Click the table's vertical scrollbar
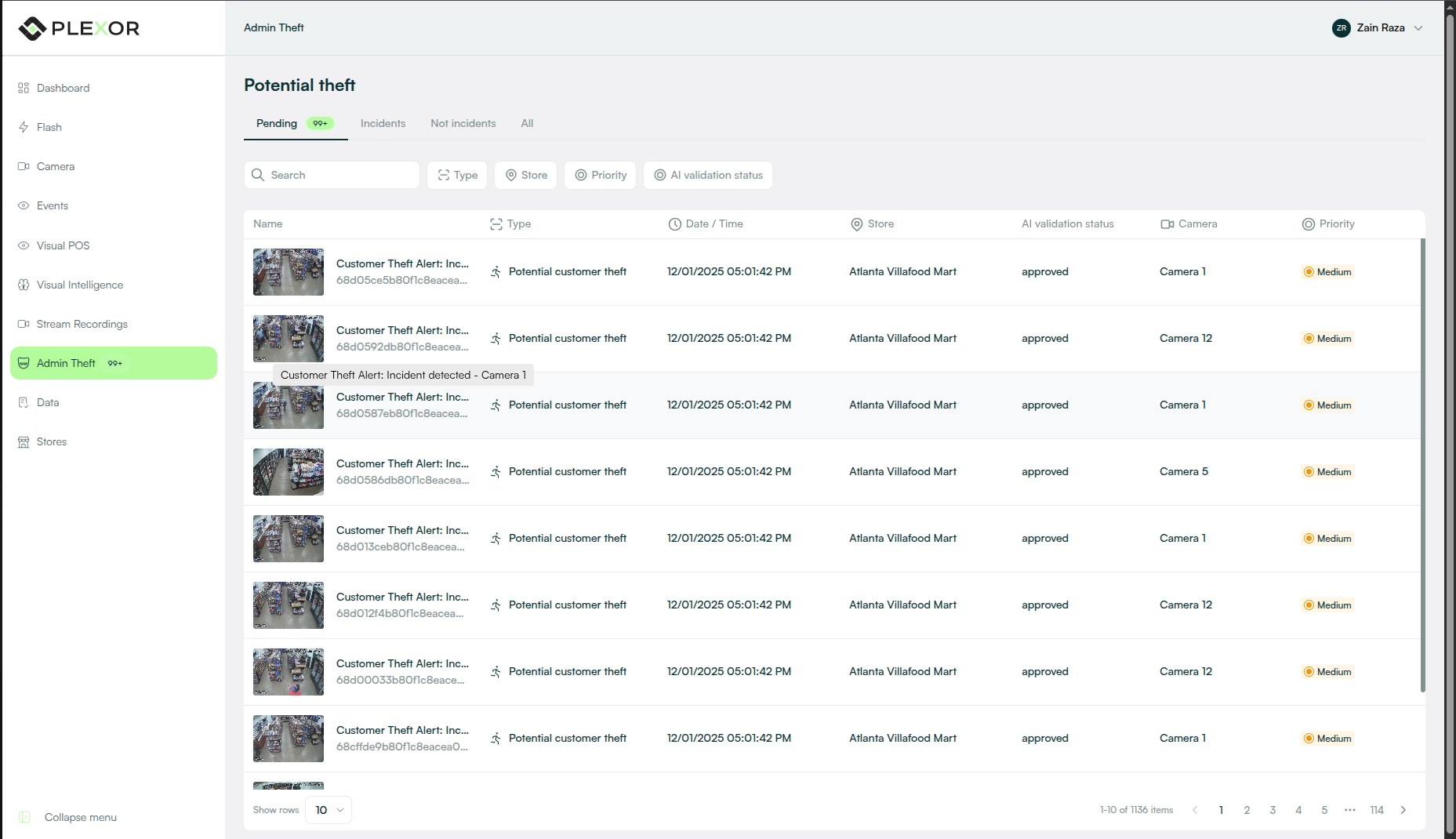 tap(1422, 465)
